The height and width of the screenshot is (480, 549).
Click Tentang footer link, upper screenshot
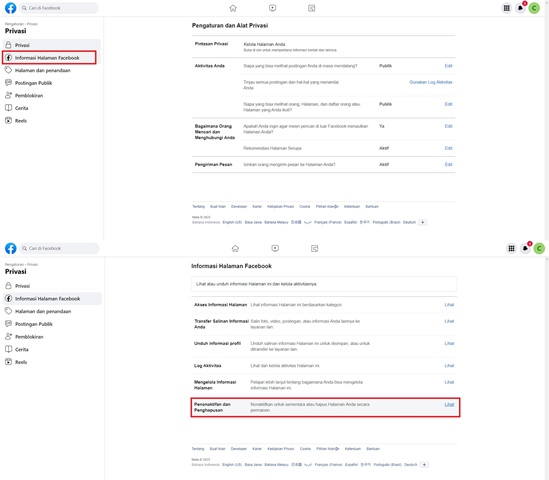[x=199, y=206]
